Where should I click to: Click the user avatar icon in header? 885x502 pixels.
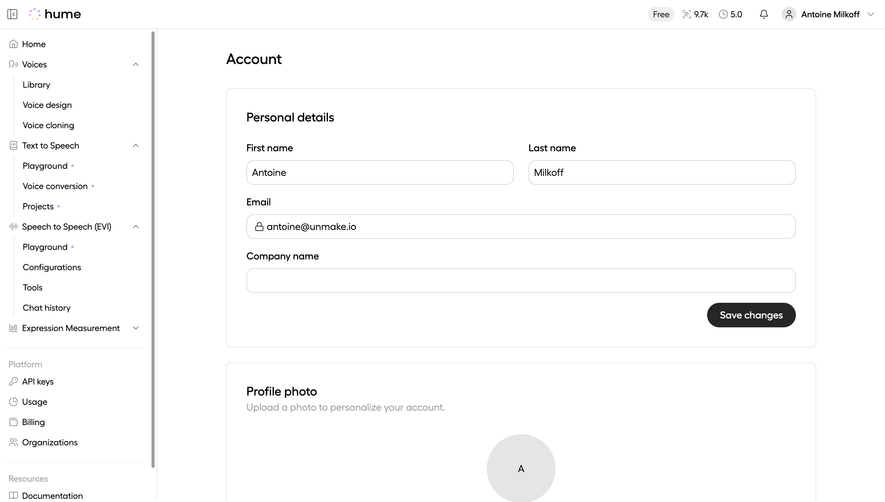pyautogui.click(x=789, y=14)
